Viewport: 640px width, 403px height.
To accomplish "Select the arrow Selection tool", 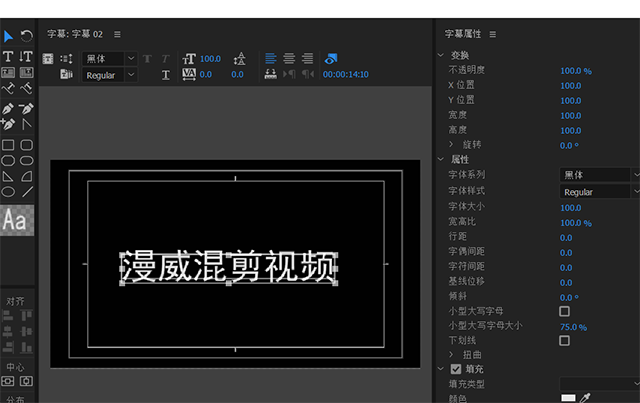I will [x=9, y=37].
